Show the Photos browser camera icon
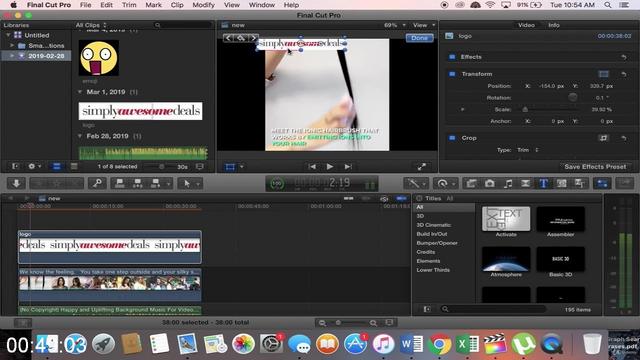Image resolution: width=640 pixels, height=360 pixels. click(489, 184)
